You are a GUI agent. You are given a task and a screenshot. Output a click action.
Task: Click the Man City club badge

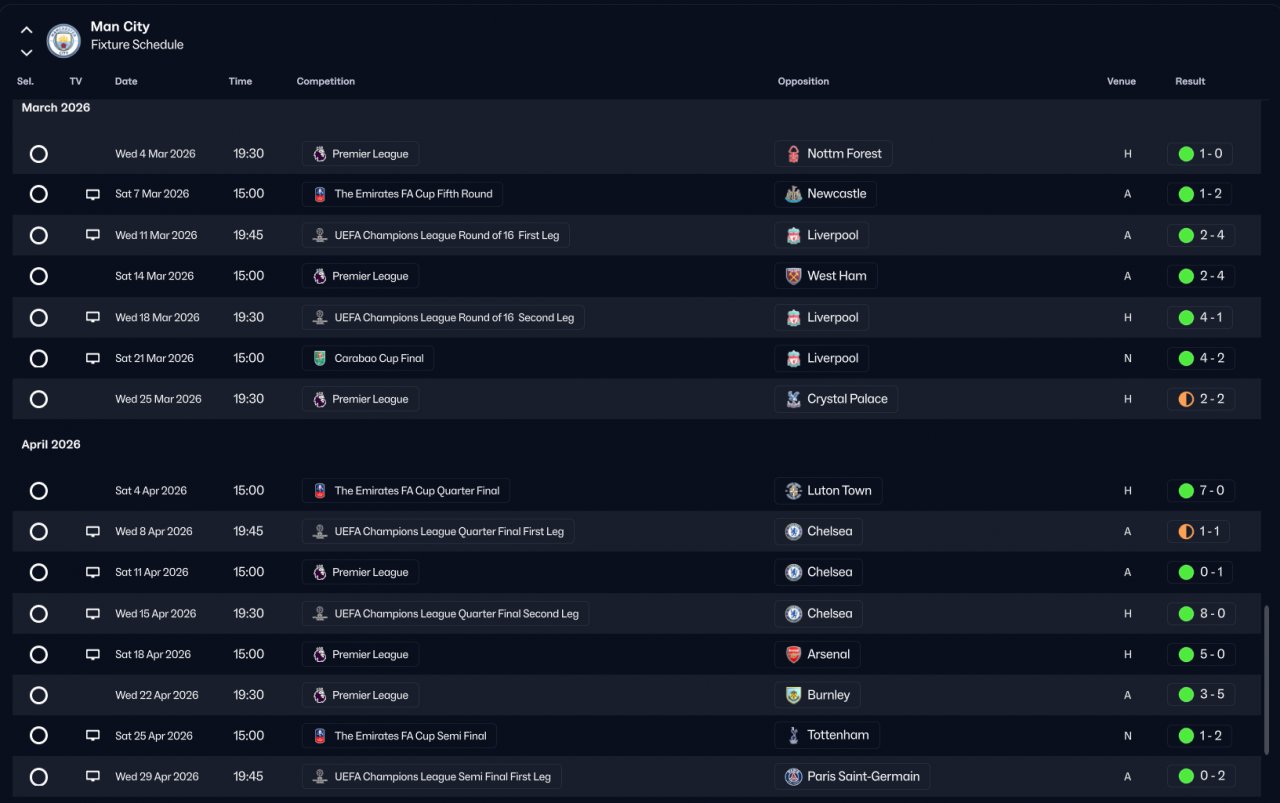tap(64, 40)
